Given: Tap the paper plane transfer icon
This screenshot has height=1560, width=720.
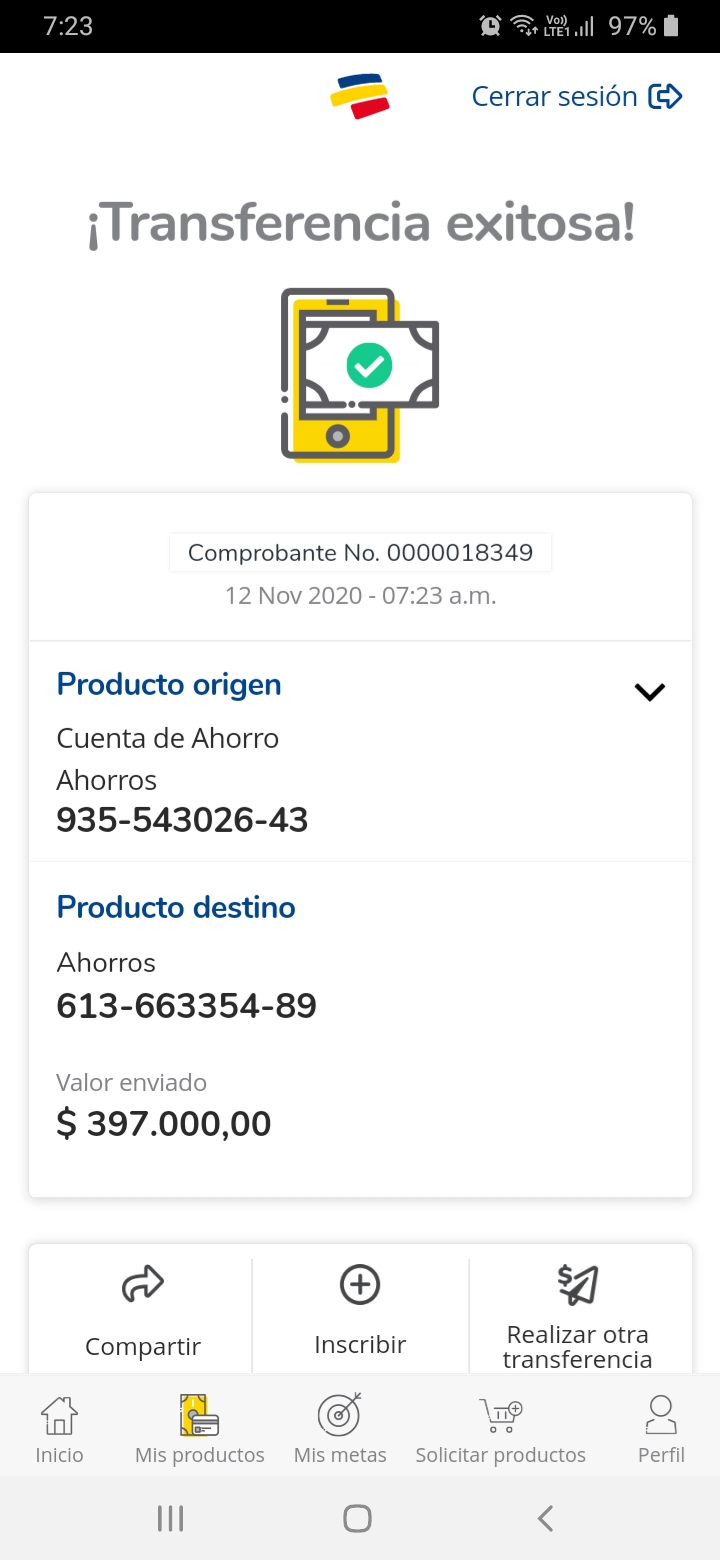Looking at the screenshot, I should [x=578, y=1285].
